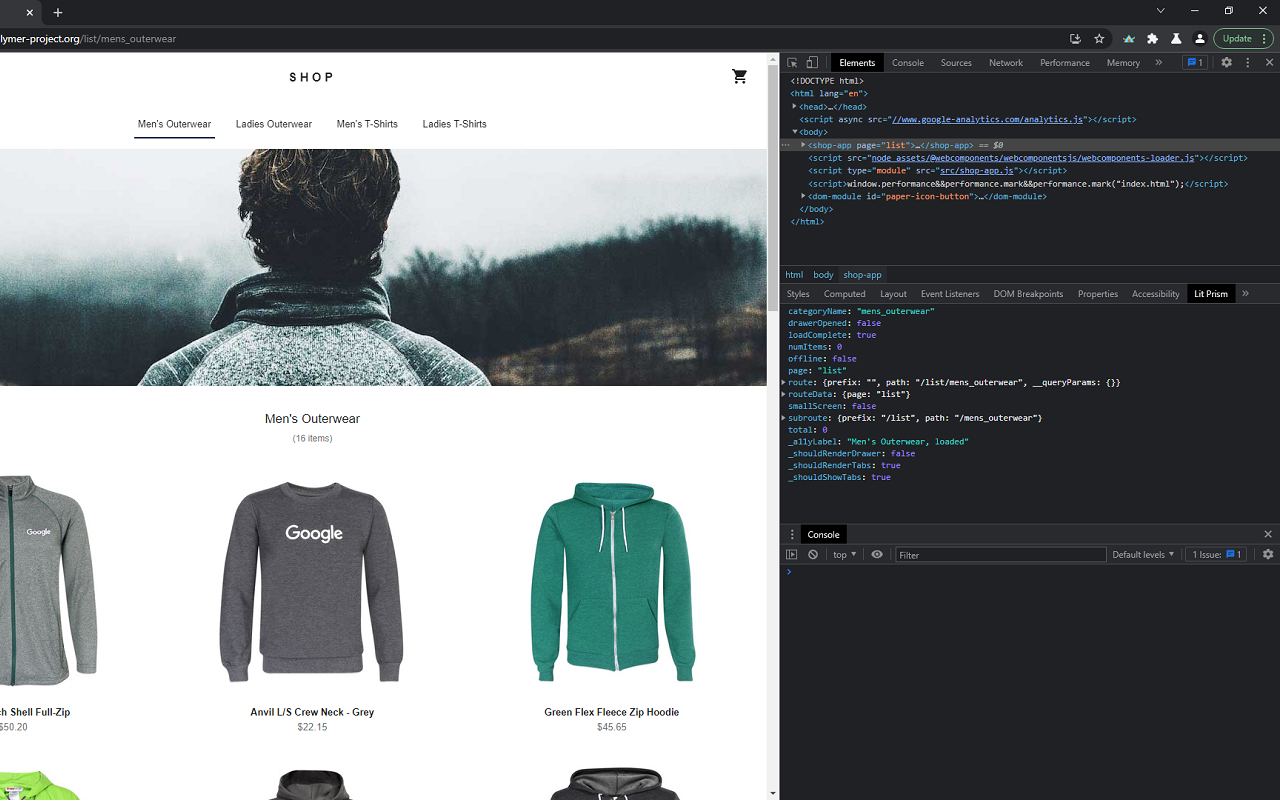Select the Ladies T-Shirts category tab

tap(455, 124)
